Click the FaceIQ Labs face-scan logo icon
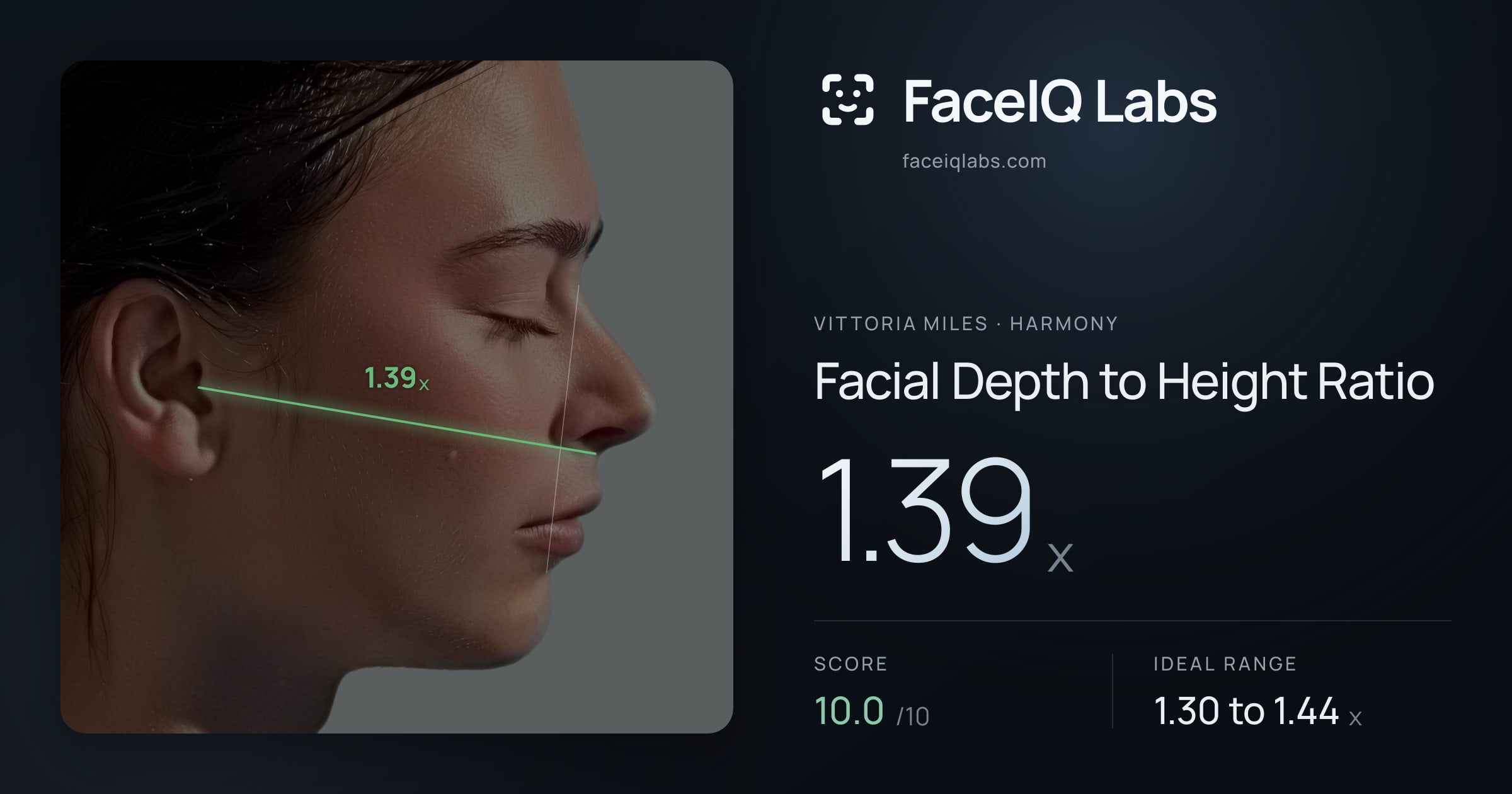Screen dimensions: 1512x794 point(847,100)
